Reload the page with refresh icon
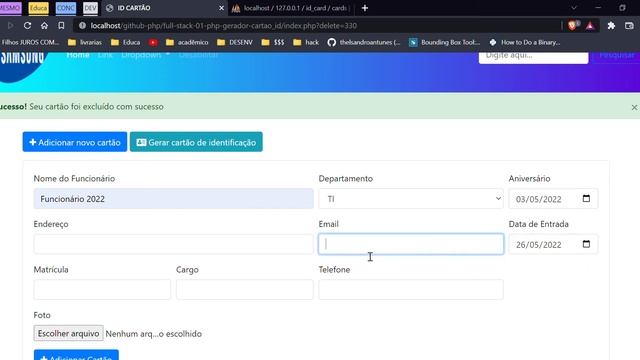Viewport: 640px width, 360px height. [27, 26]
